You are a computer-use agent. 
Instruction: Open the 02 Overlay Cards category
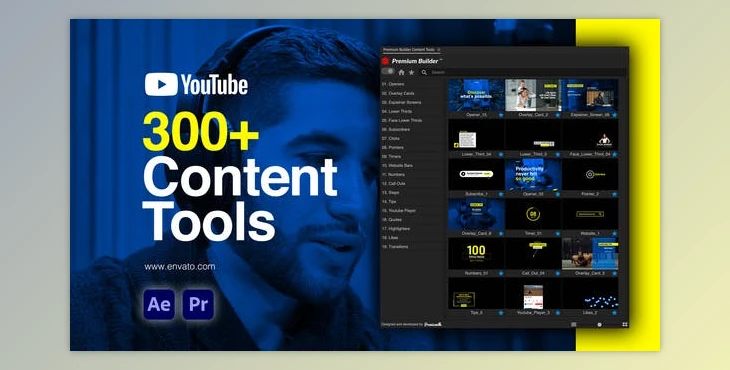(398, 94)
